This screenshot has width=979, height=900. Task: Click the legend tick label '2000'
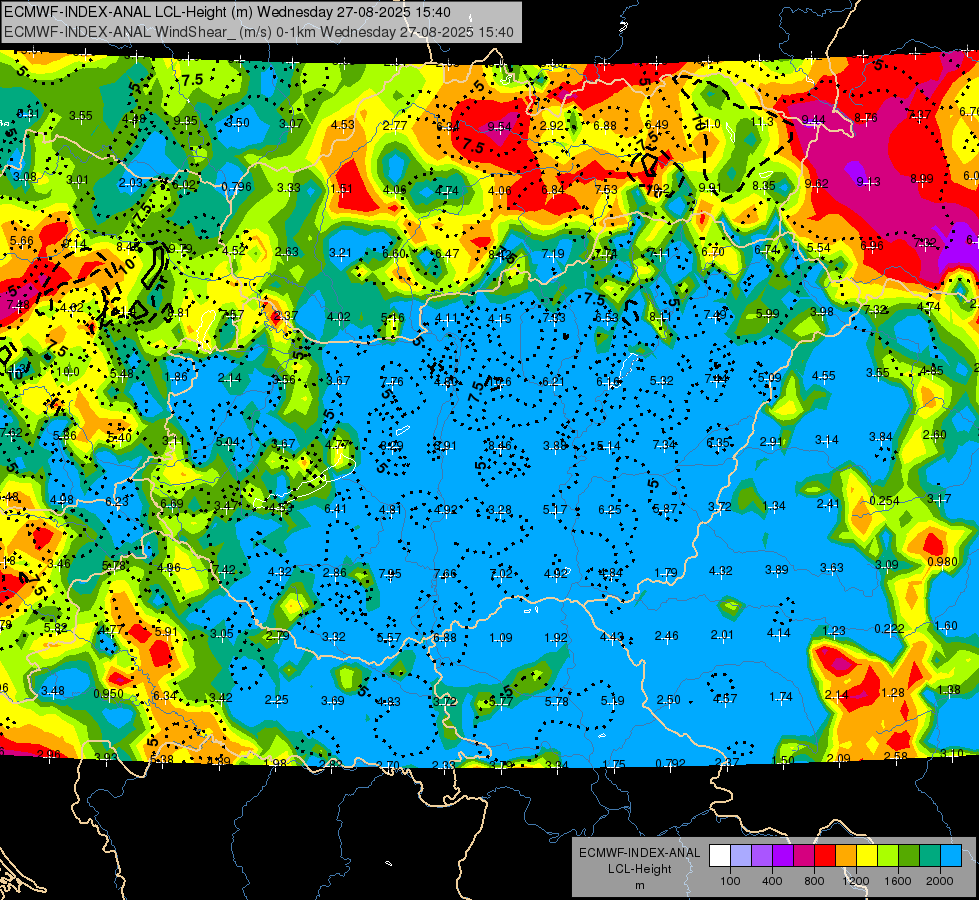pyautogui.click(x=940, y=881)
